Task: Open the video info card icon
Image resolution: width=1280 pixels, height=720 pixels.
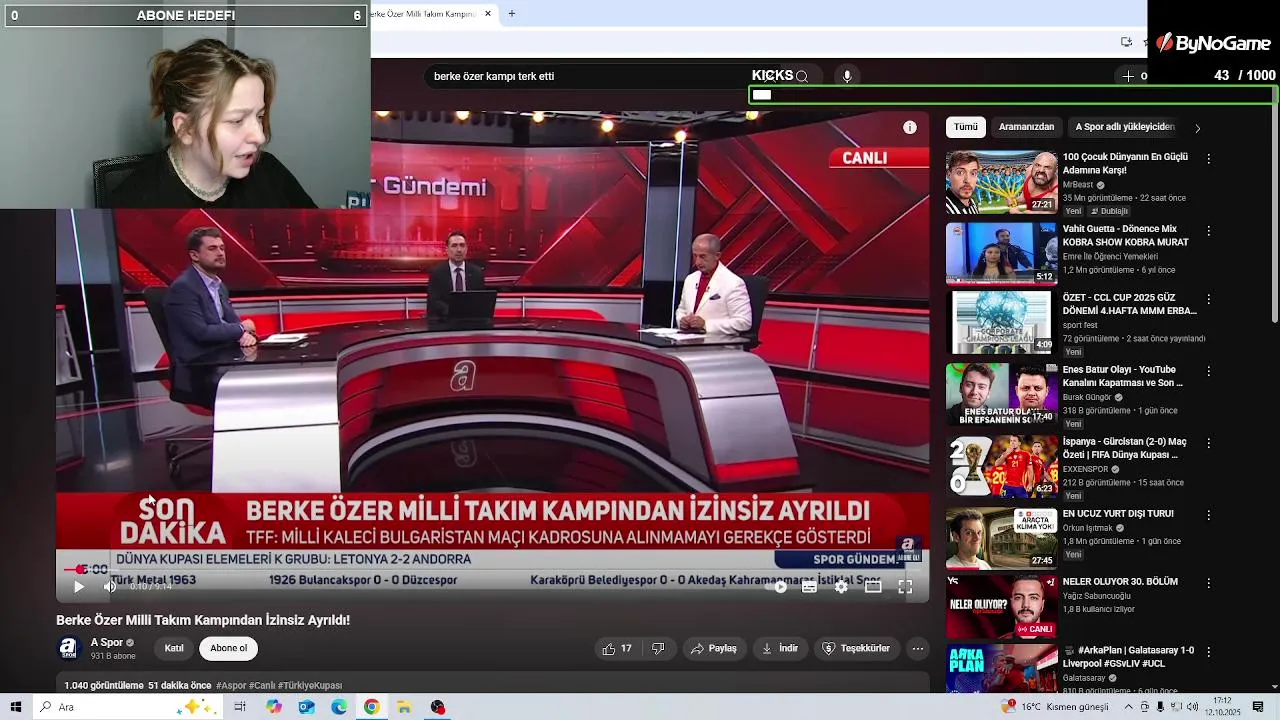Action: point(910,127)
